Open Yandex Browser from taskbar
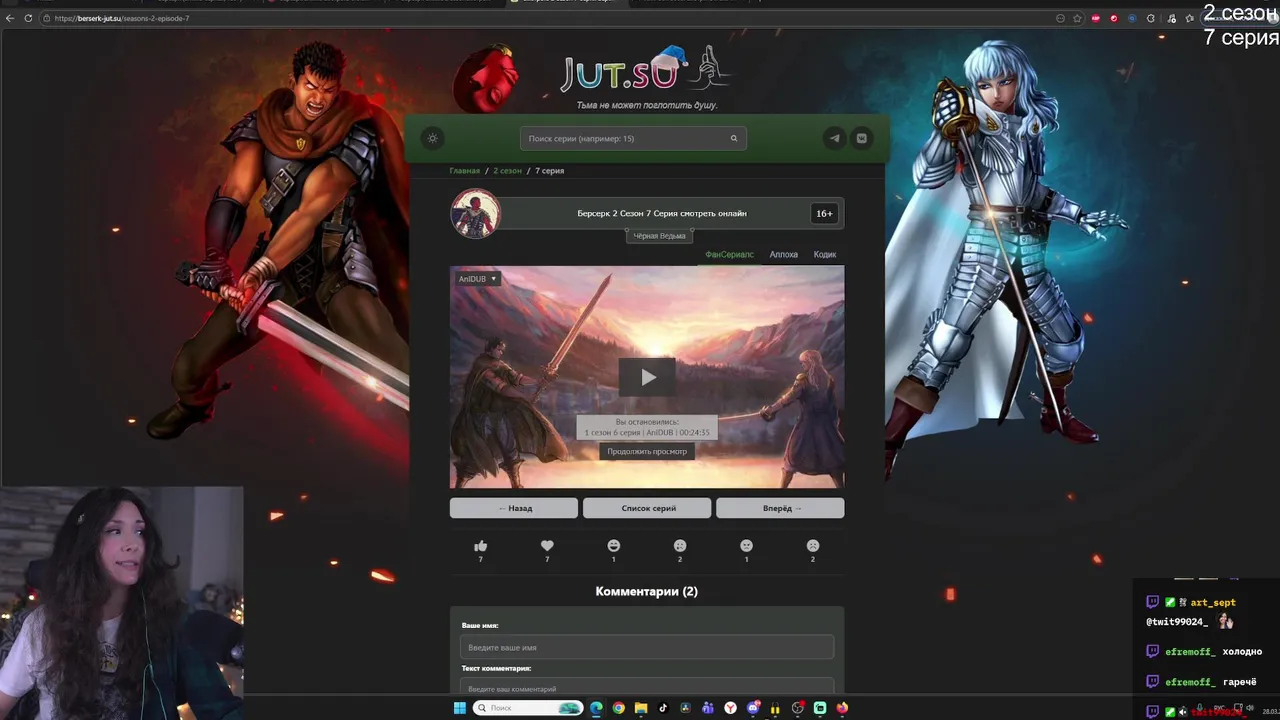 [730, 708]
